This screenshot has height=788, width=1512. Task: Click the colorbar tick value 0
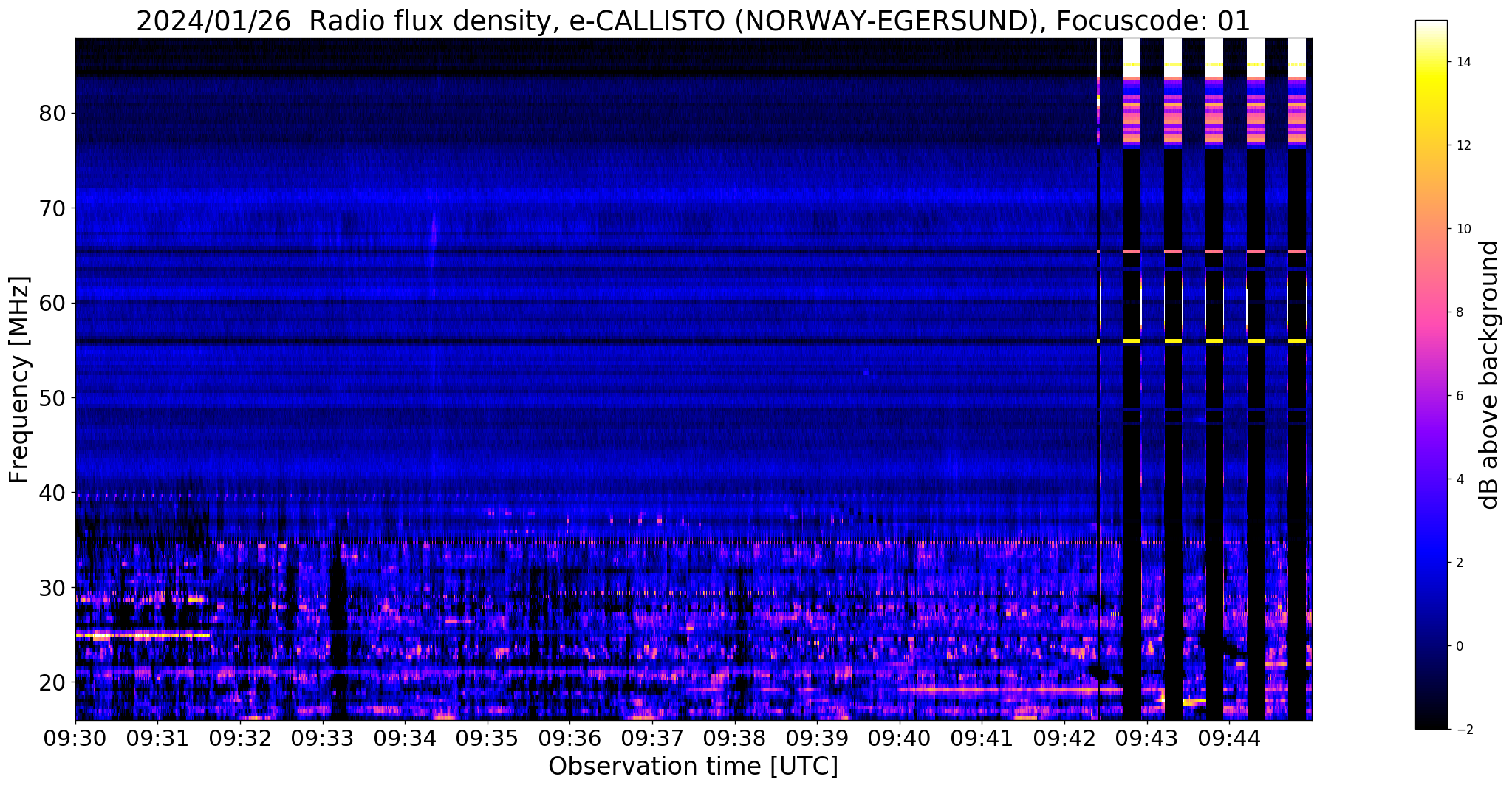tap(1458, 646)
